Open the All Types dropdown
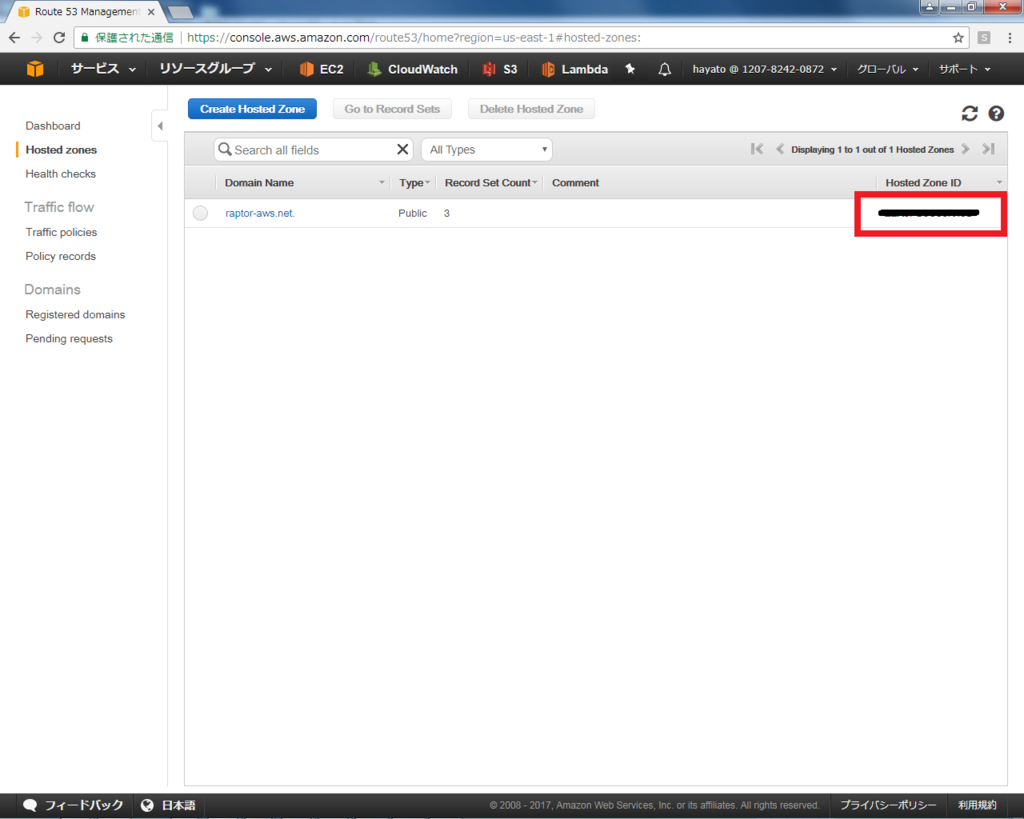Screen dimensions: 1024x819 tap(487, 150)
